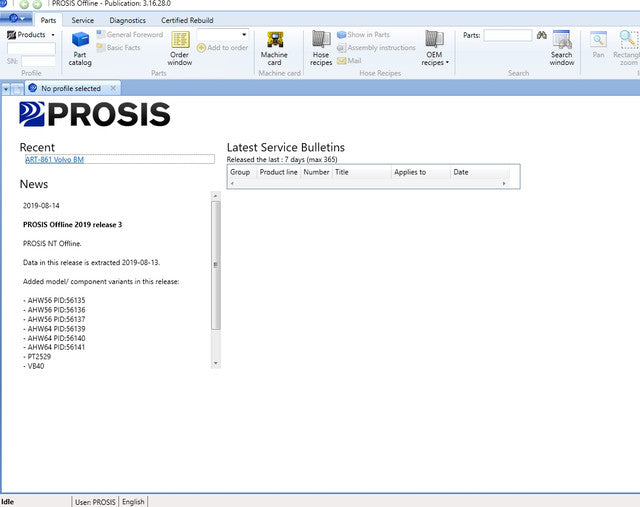Open the Certified Rebuild tab
The height and width of the screenshot is (507, 640).
pos(188,20)
